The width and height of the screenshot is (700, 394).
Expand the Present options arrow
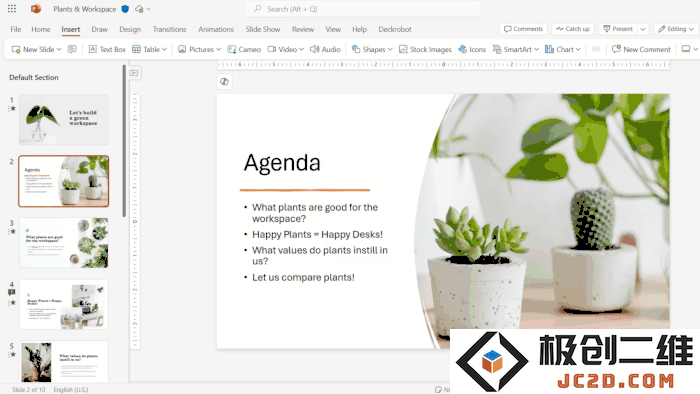(x=643, y=29)
